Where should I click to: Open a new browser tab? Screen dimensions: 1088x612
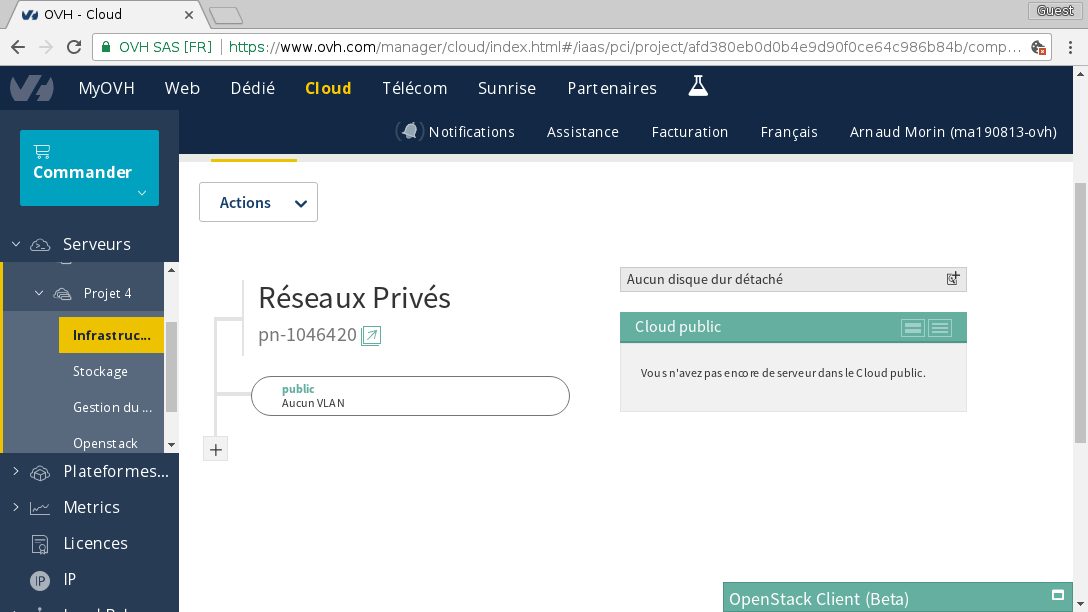(226, 15)
